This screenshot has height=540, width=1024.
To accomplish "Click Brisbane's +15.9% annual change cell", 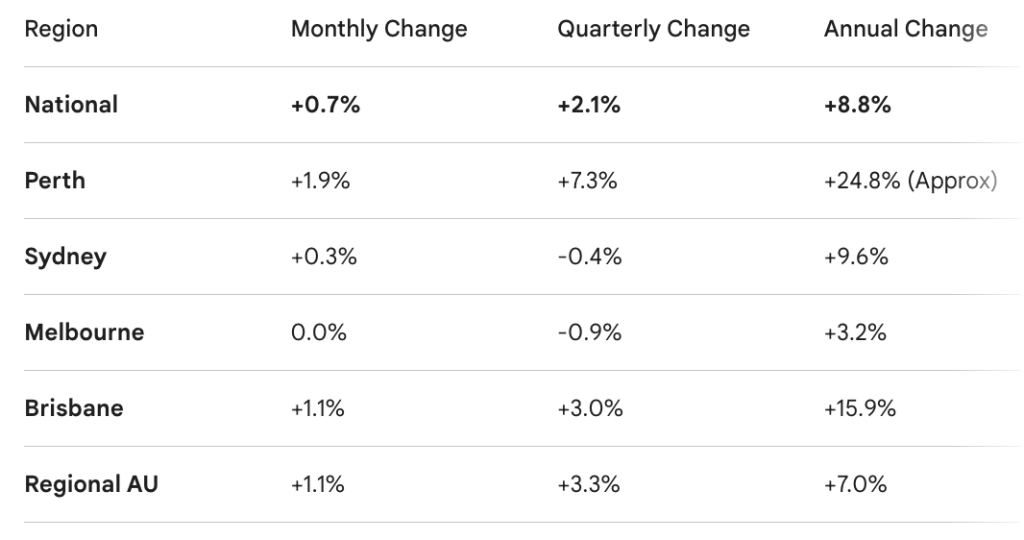I will [859, 408].
